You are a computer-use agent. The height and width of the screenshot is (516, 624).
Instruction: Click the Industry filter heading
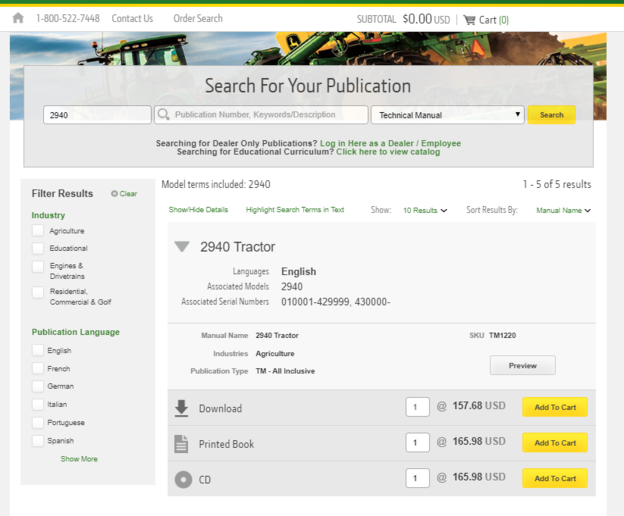pyautogui.click(x=48, y=215)
